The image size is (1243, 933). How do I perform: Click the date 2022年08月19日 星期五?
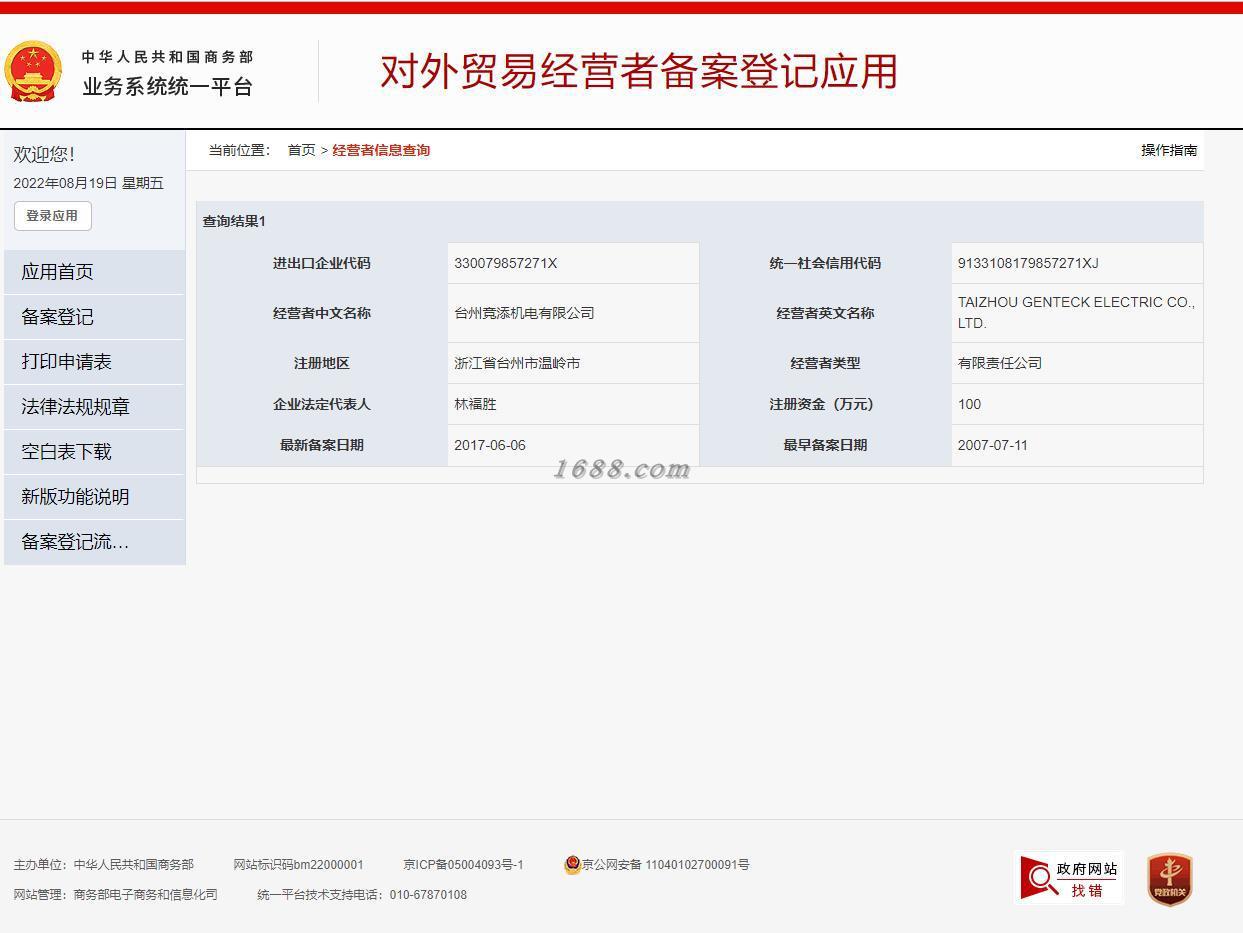click(x=88, y=183)
